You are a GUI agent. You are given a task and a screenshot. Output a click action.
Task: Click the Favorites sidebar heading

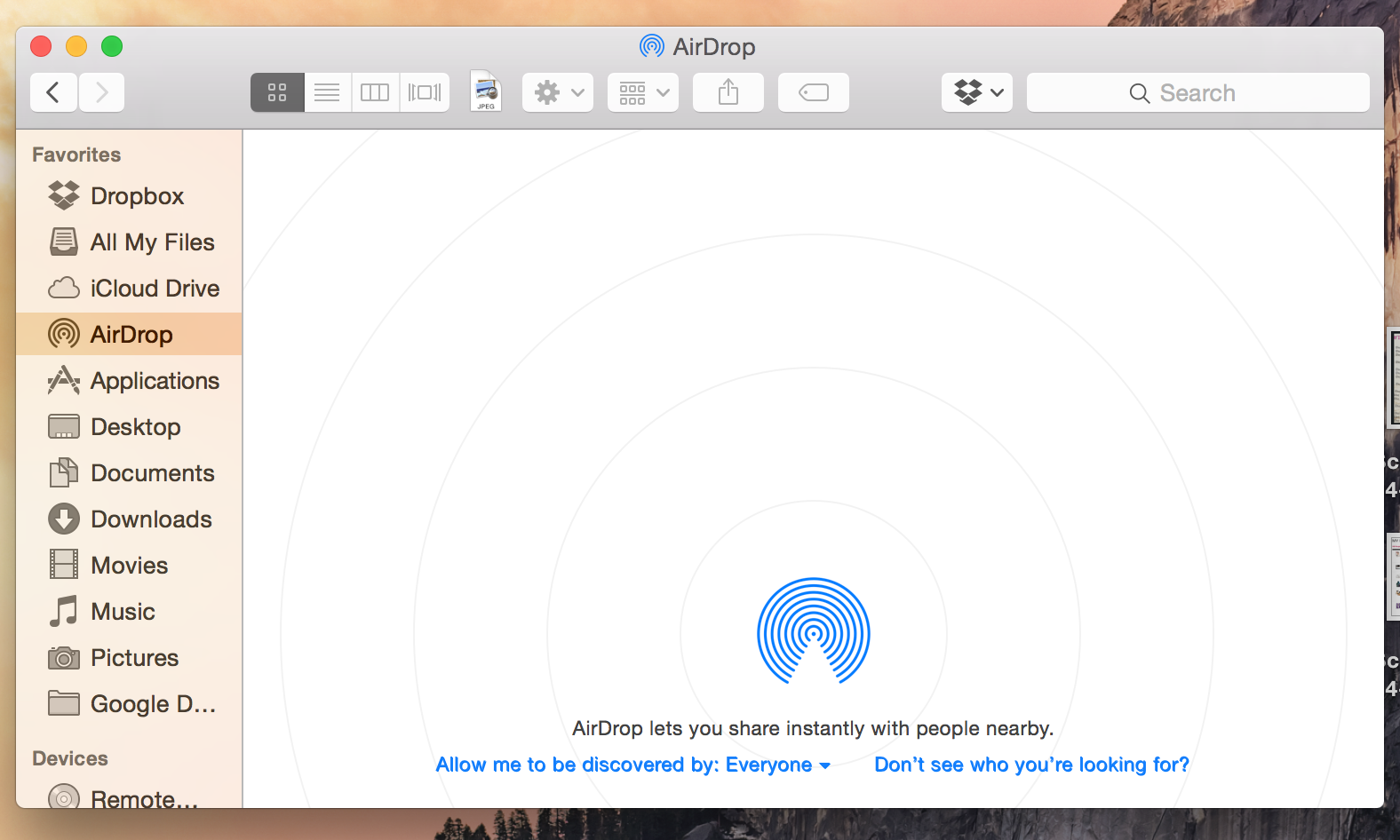[x=76, y=155]
